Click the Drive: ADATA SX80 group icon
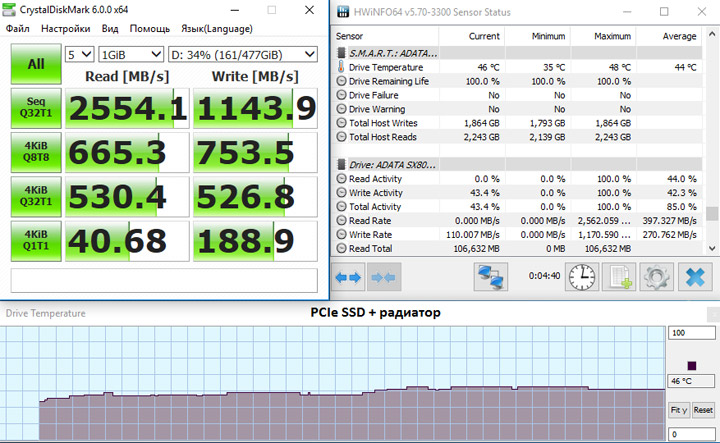The image size is (720, 443). (341, 164)
